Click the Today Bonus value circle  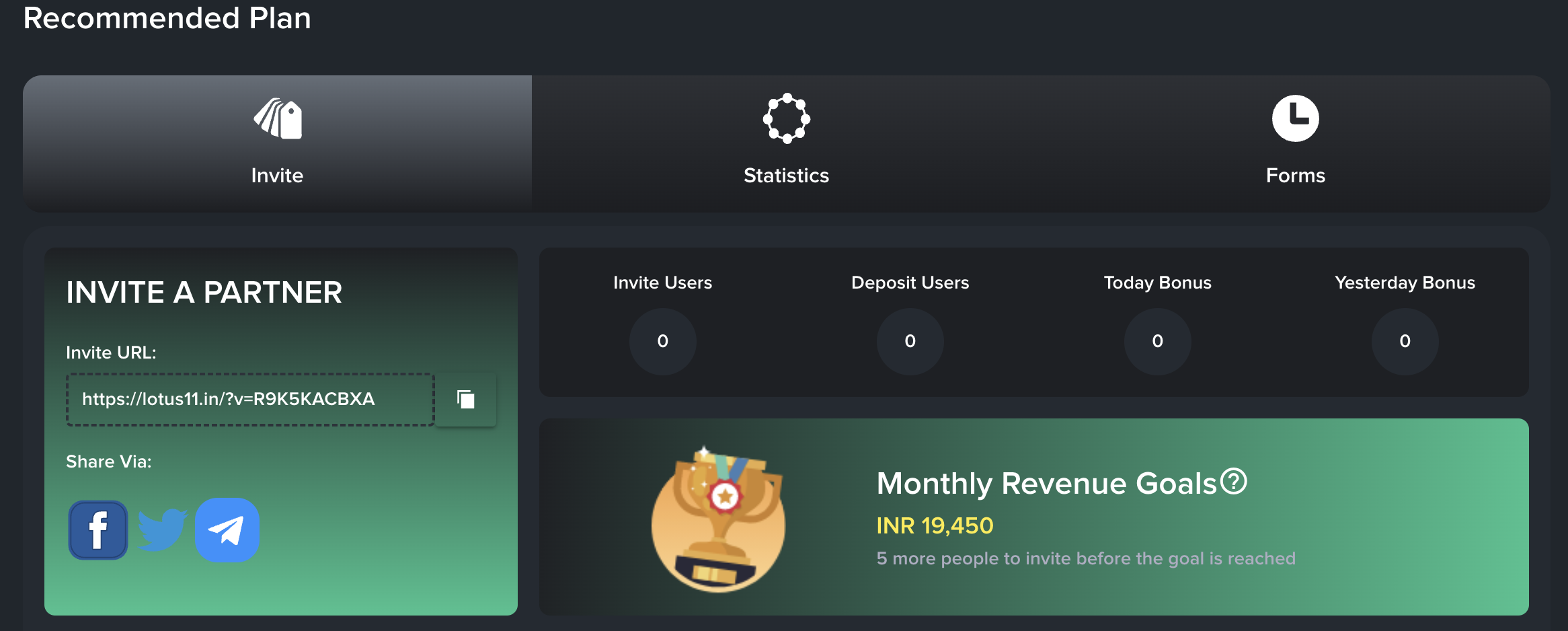pyautogui.click(x=1157, y=341)
